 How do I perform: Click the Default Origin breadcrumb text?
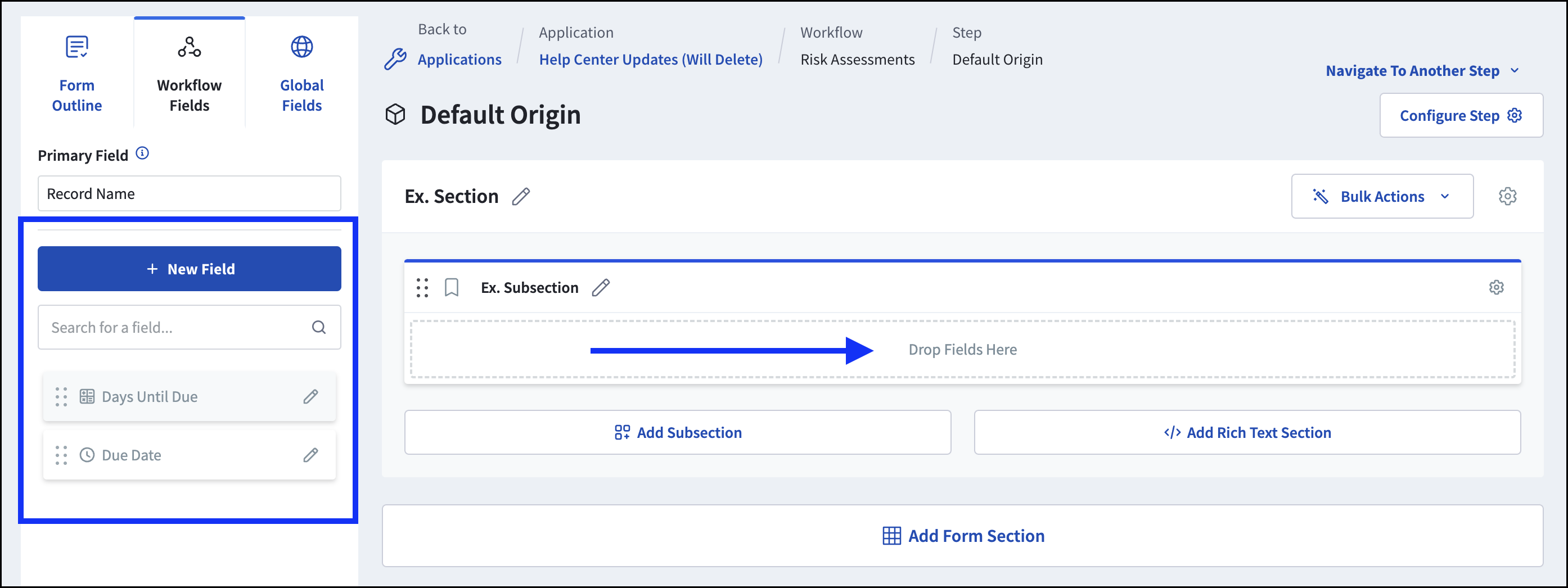click(997, 60)
